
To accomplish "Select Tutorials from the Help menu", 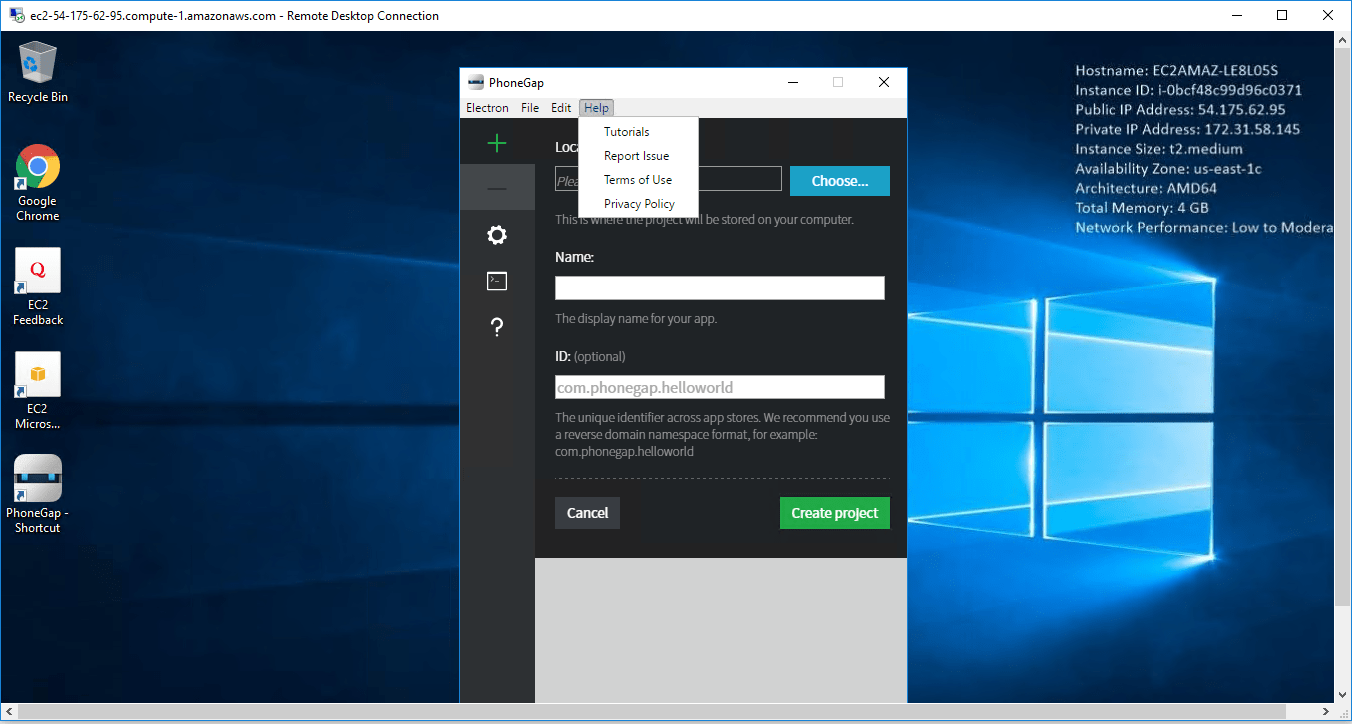I will [627, 132].
